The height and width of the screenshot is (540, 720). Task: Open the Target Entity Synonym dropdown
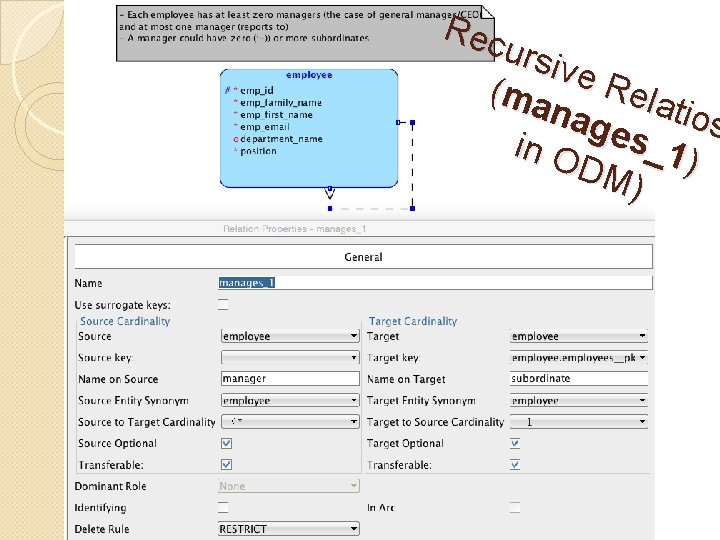pos(579,400)
